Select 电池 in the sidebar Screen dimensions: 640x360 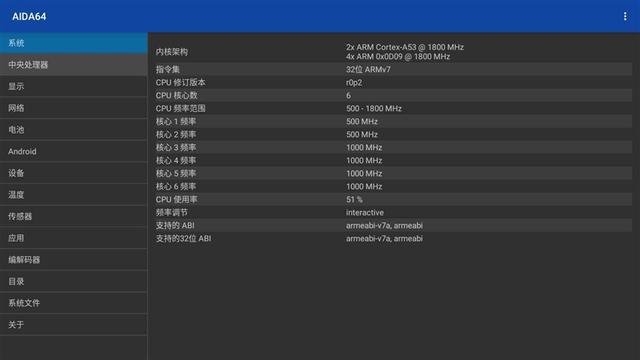click(x=73, y=129)
